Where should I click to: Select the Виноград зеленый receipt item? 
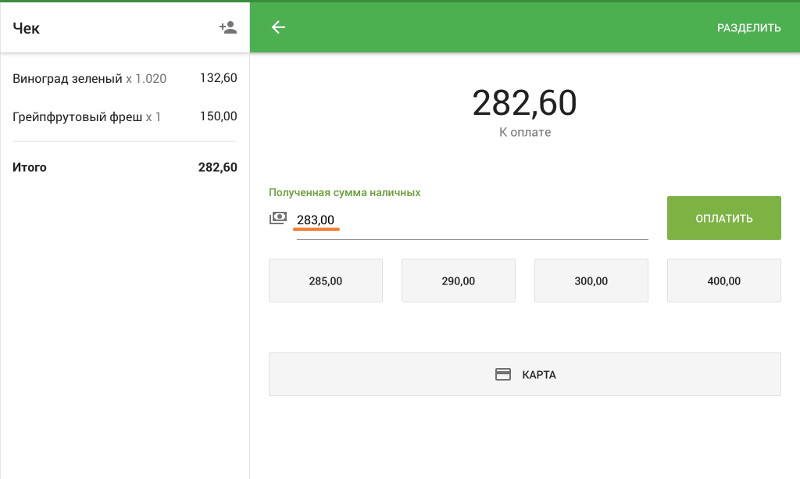click(89, 78)
